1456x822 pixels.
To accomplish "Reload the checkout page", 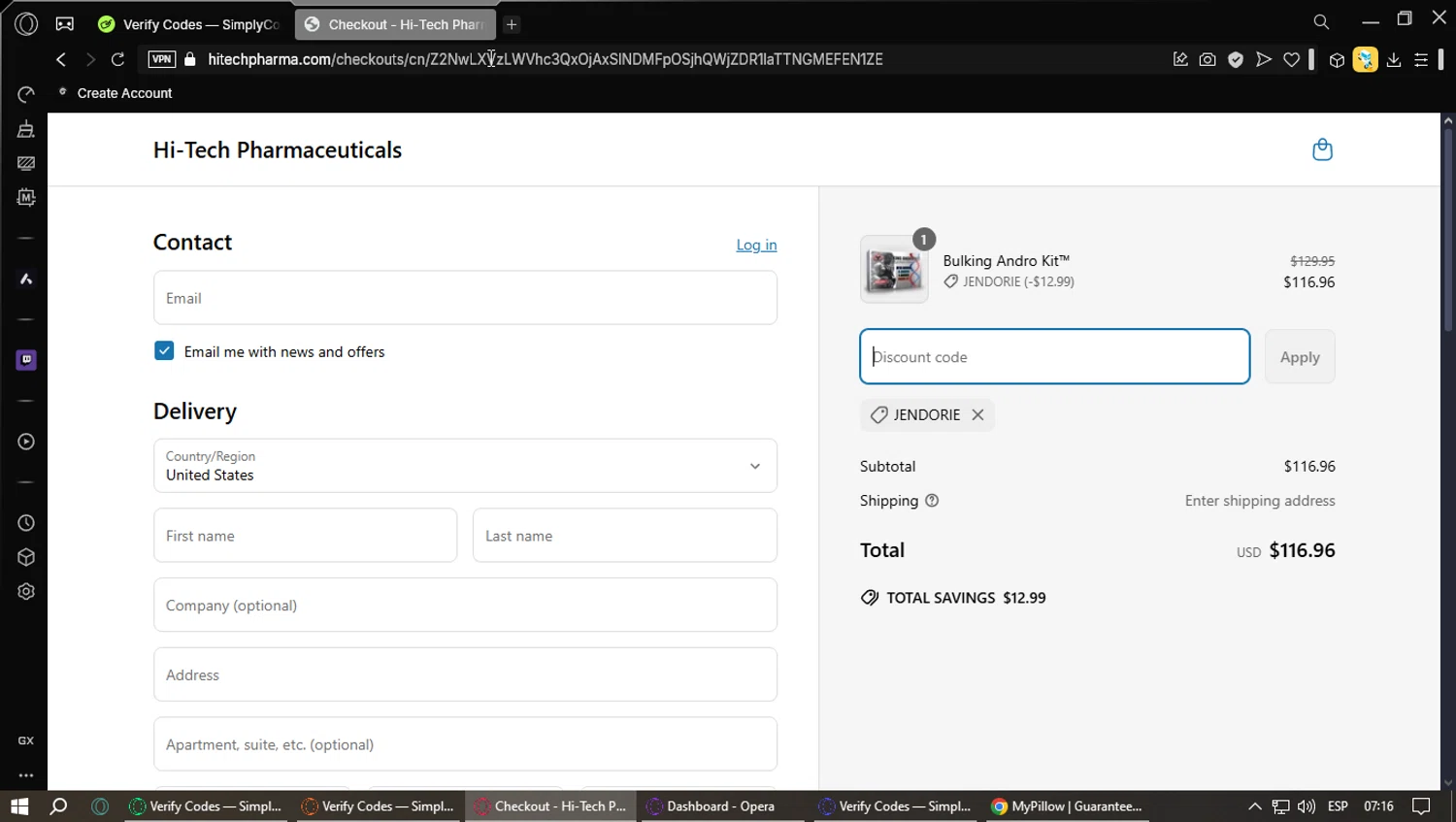I will [x=117, y=59].
